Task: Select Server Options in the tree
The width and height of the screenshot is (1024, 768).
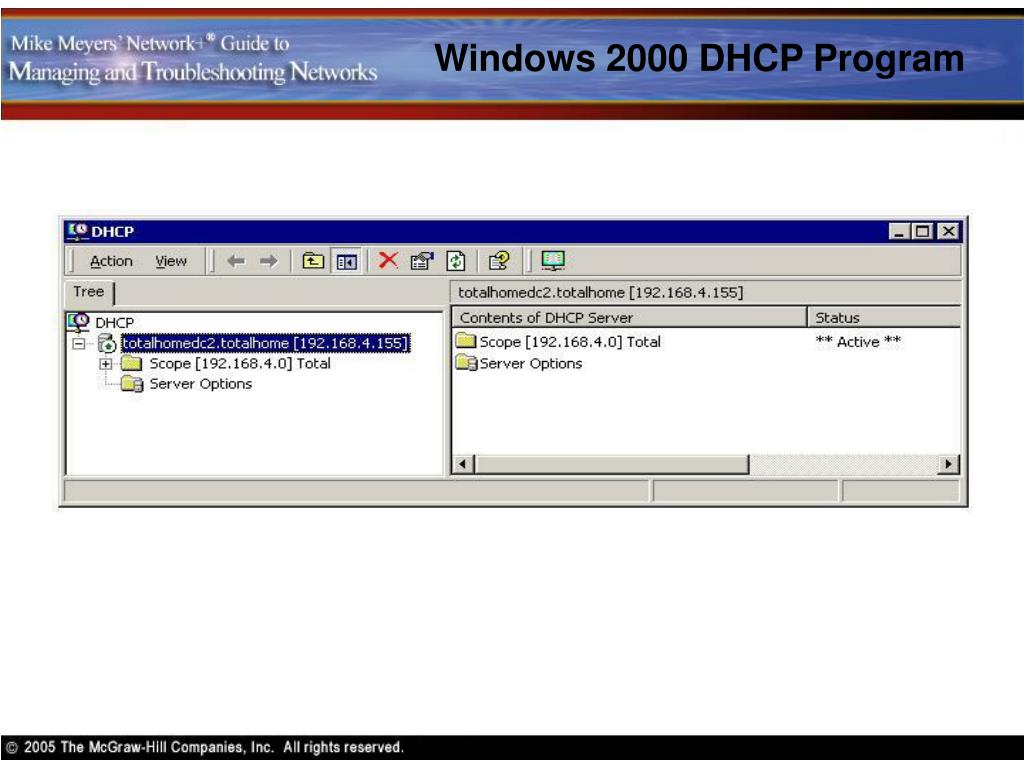Action: click(200, 384)
